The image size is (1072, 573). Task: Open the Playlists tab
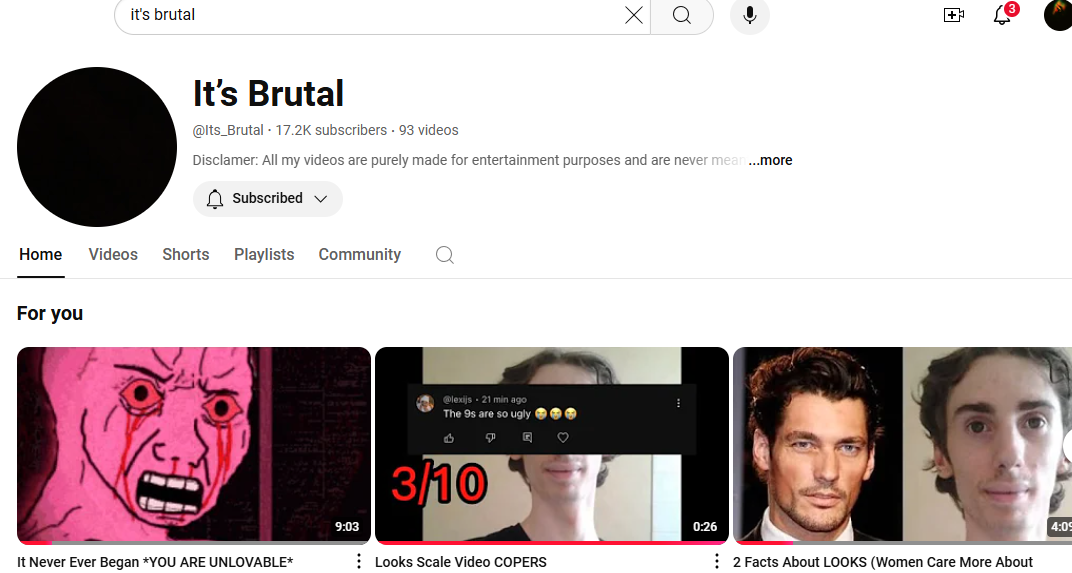(x=264, y=255)
